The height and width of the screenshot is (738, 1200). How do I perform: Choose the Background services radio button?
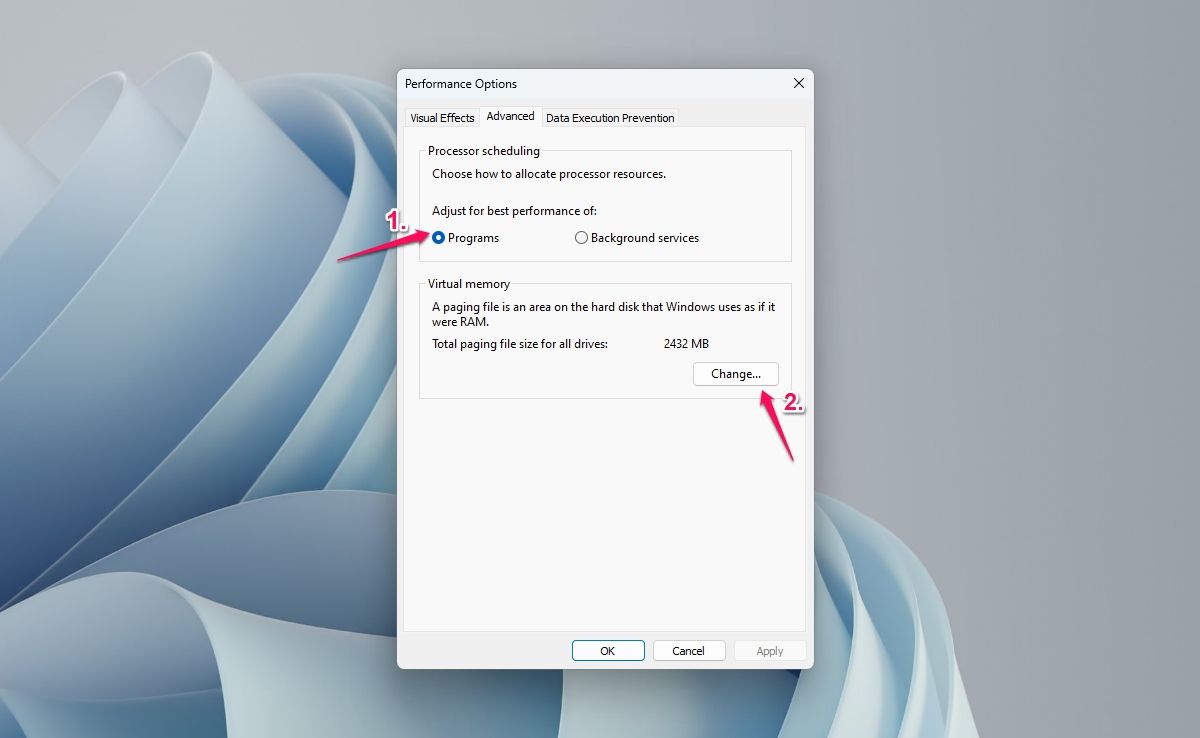tap(581, 238)
